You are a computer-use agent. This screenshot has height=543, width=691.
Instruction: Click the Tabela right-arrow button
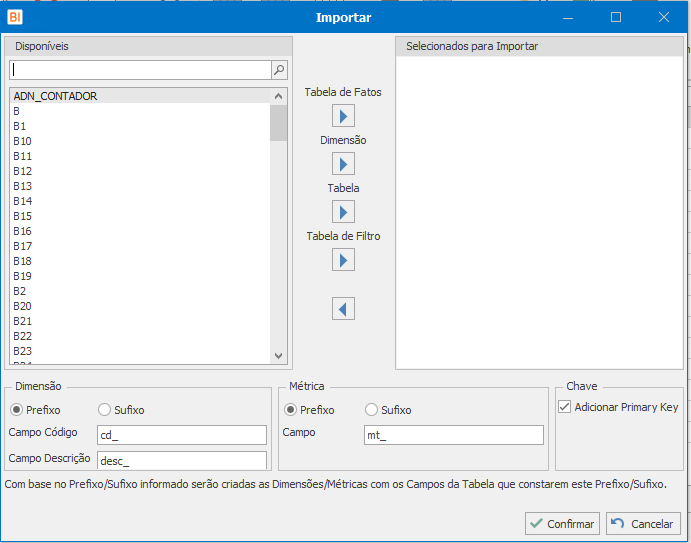coord(343,212)
